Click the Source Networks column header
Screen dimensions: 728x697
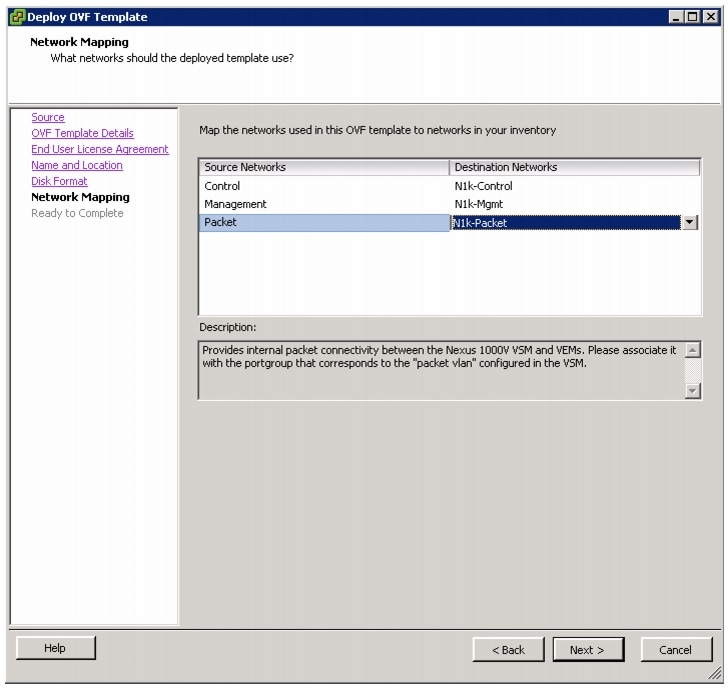pos(324,167)
